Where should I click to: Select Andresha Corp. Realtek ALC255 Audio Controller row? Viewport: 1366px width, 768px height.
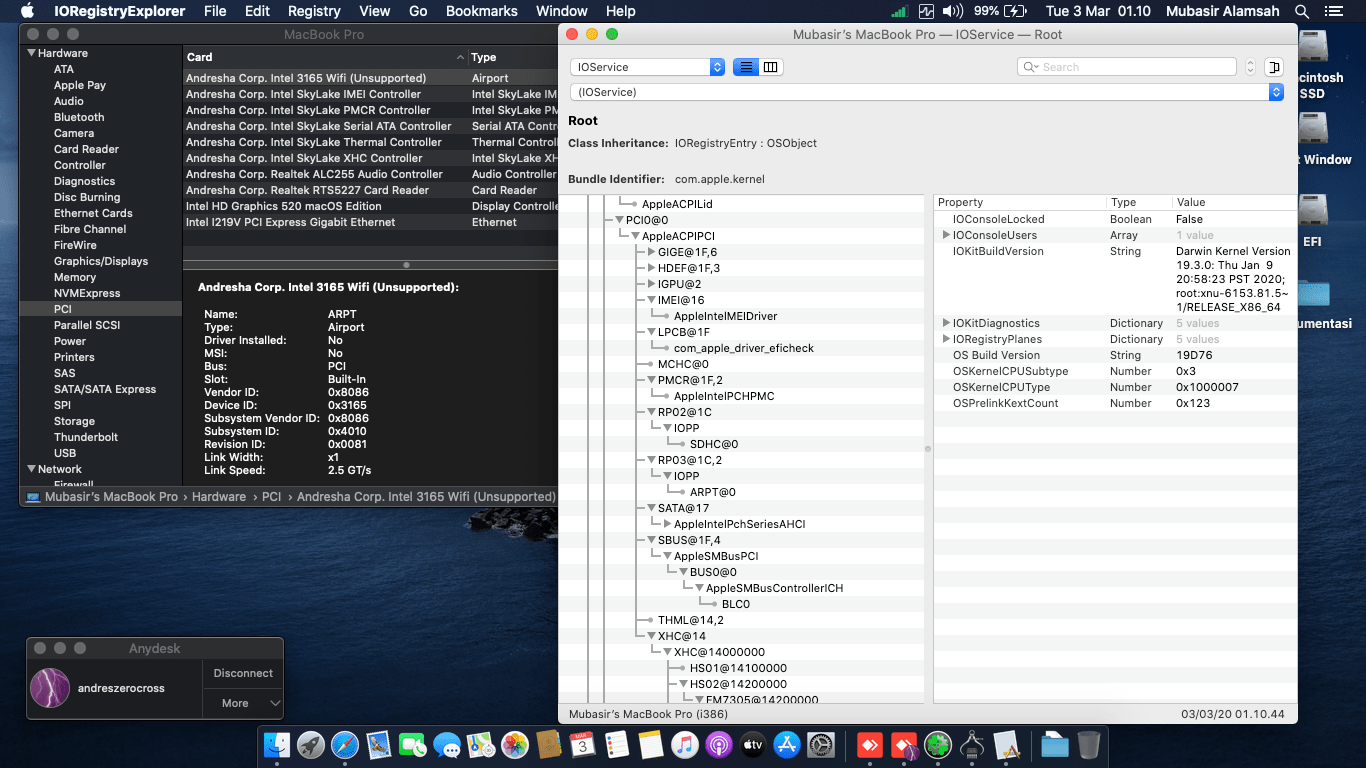(x=371, y=174)
